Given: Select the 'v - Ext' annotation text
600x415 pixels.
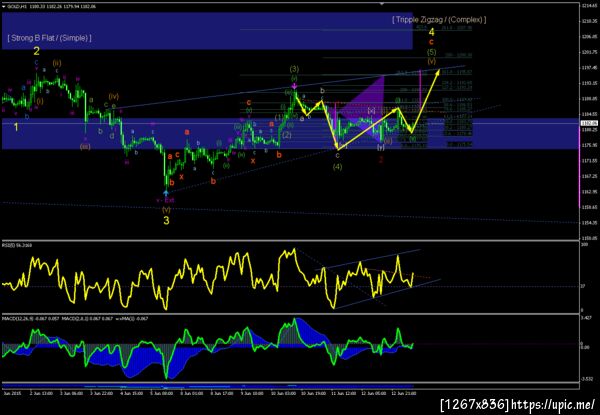Looking at the screenshot, I should 166,200.
